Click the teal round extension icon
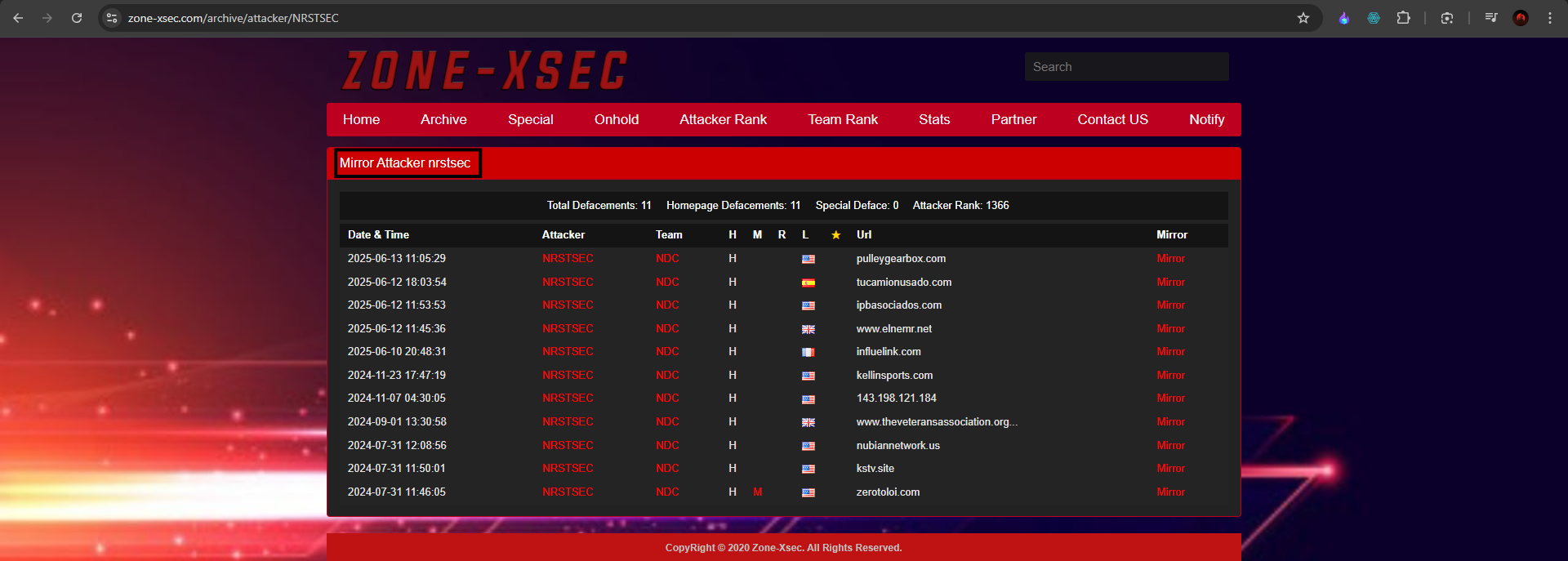This screenshot has height=561, width=1568. [x=1374, y=18]
